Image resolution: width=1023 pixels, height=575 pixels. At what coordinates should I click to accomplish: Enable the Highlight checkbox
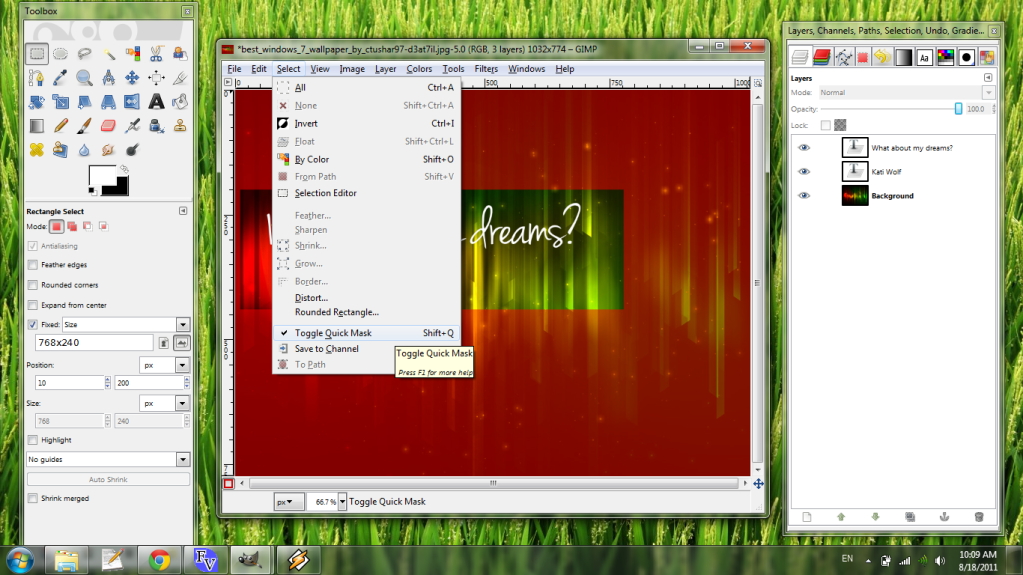tap(33, 441)
